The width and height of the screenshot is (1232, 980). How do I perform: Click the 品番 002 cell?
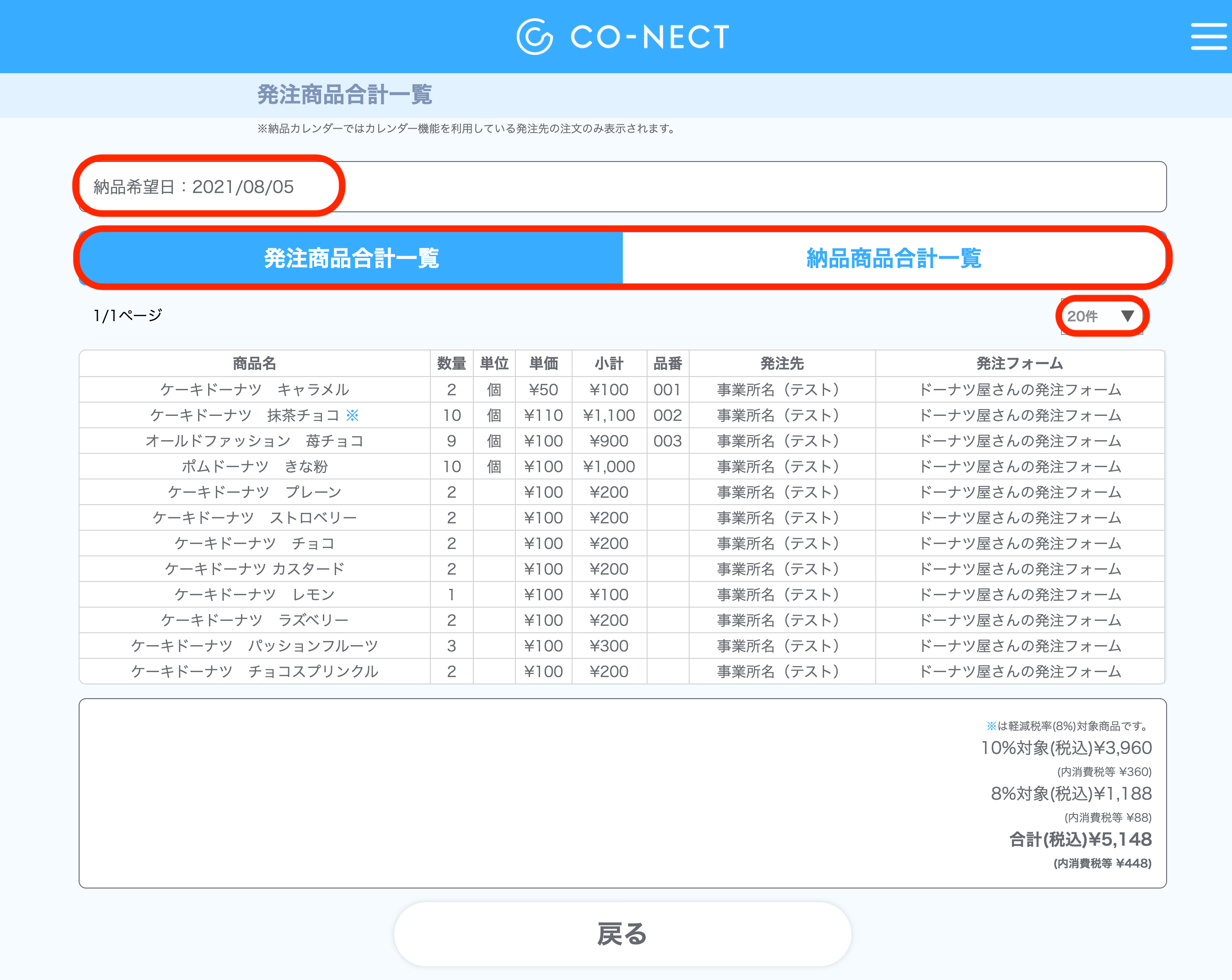[x=667, y=415]
